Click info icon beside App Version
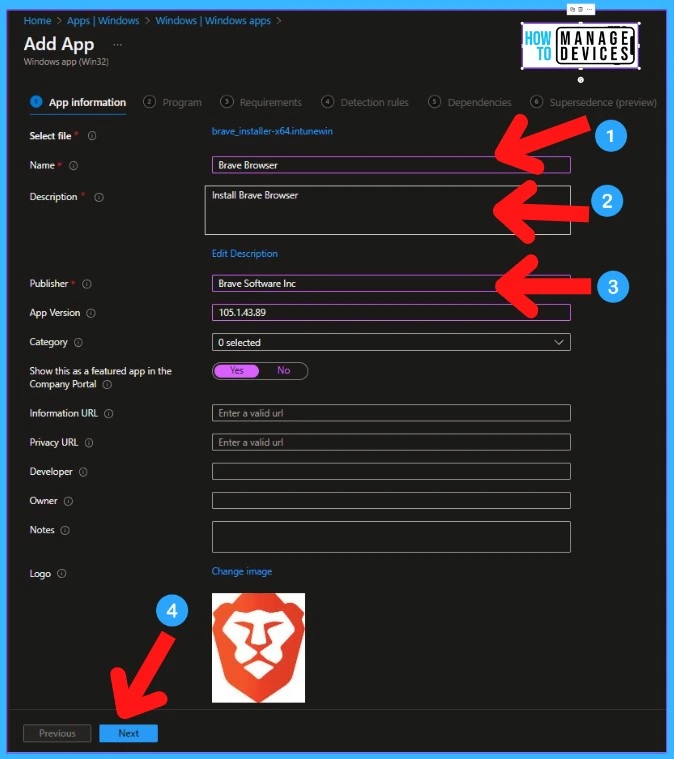The height and width of the screenshot is (759, 674). pyautogui.click(x=91, y=313)
